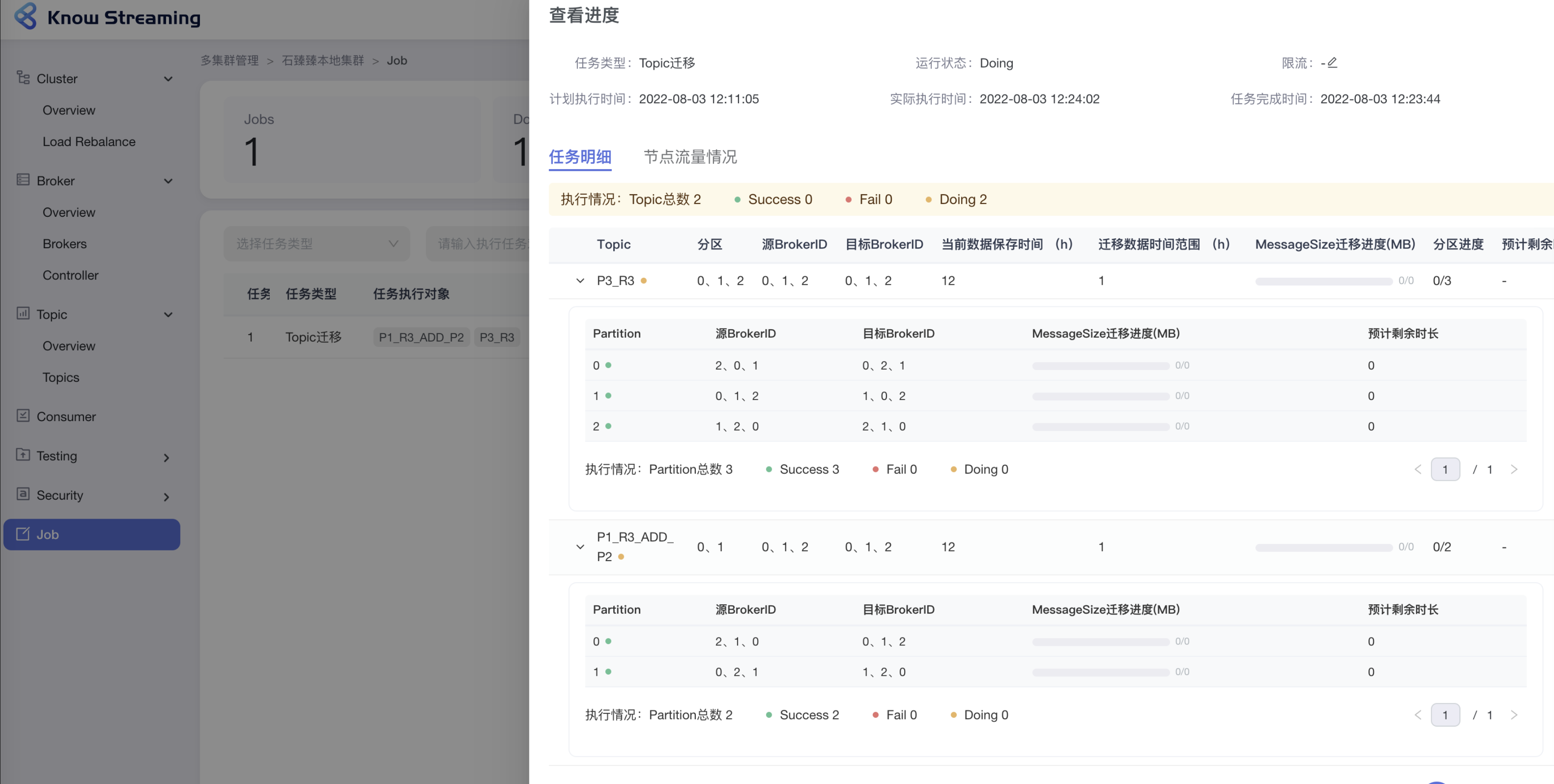The height and width of the screenshot is (784, 1554).
Task: Select the Topic chart icon in sidebar
Action: click(x=23, y=313)
